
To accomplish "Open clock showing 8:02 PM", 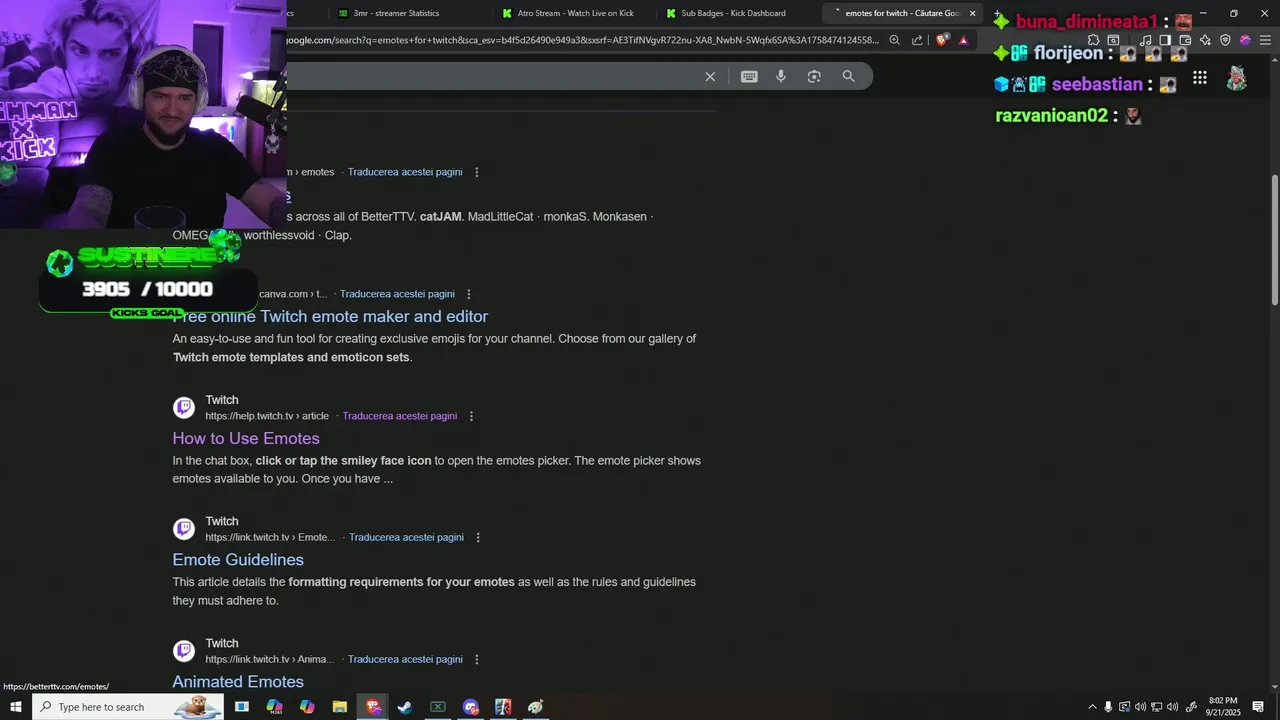I will [1223, 707].
